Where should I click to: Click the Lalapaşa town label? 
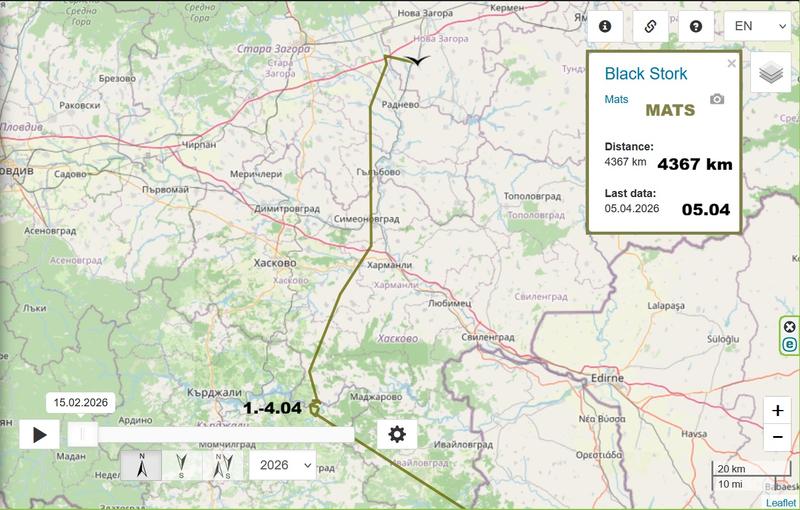pos(666,306)
